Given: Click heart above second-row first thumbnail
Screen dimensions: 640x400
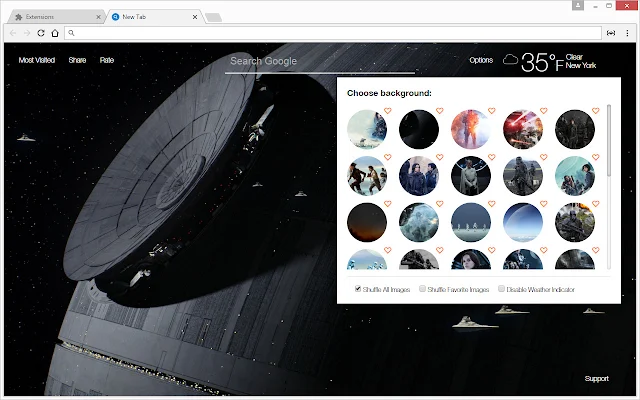Looking at the screenshot, I should [387, 157].
